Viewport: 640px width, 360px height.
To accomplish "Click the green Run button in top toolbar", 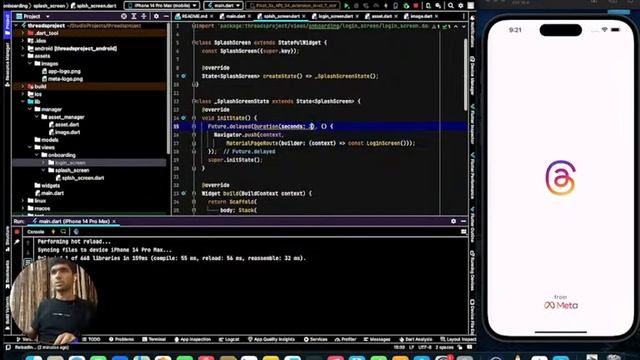I will click(x=347, y=6).
